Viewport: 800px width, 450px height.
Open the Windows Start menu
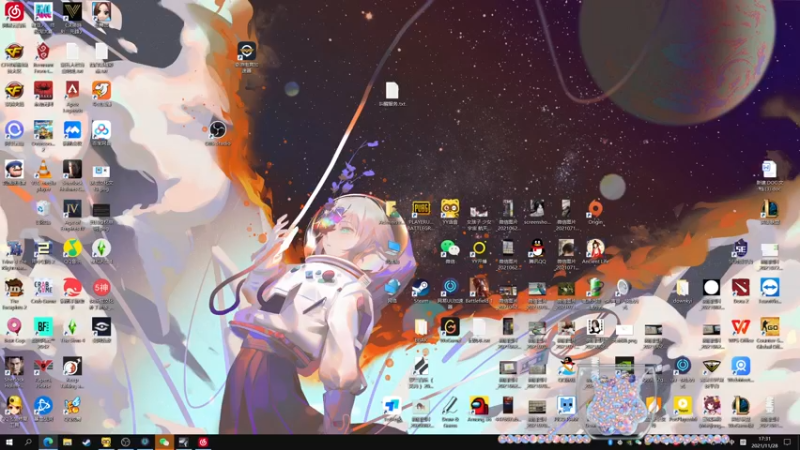(x=9, y=442)
